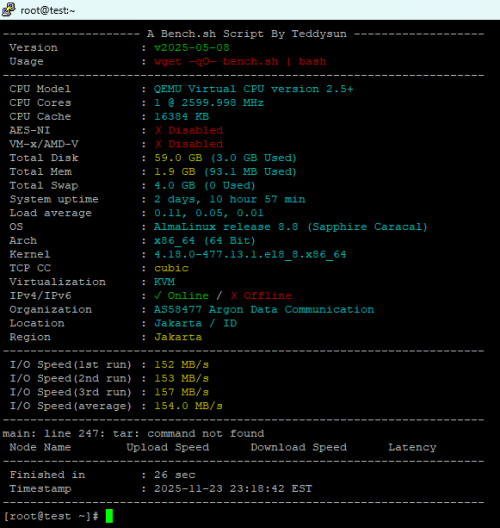Click version value v2025-05-08
Viewport: 500px width, 528px height.
[x=192, y=47]
